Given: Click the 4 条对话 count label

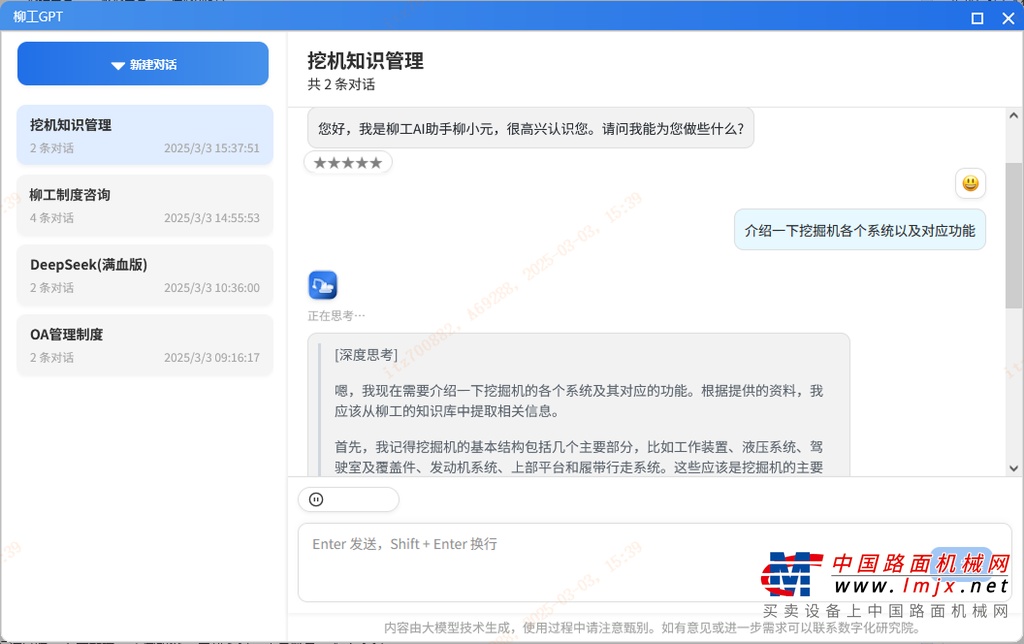Looking at the screenshot, I should click(52, 217).
